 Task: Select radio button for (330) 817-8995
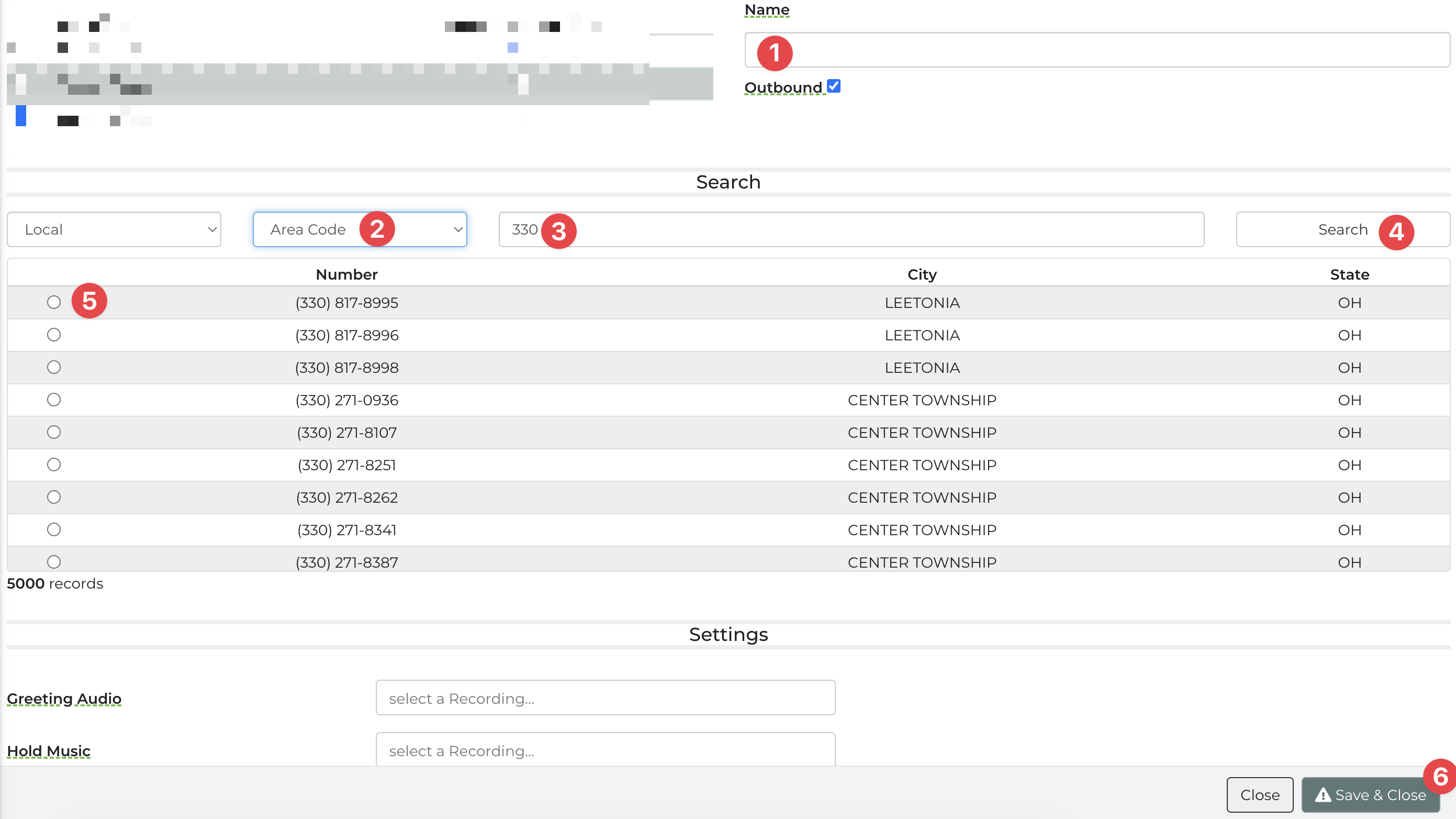click(x=54, y=303)
